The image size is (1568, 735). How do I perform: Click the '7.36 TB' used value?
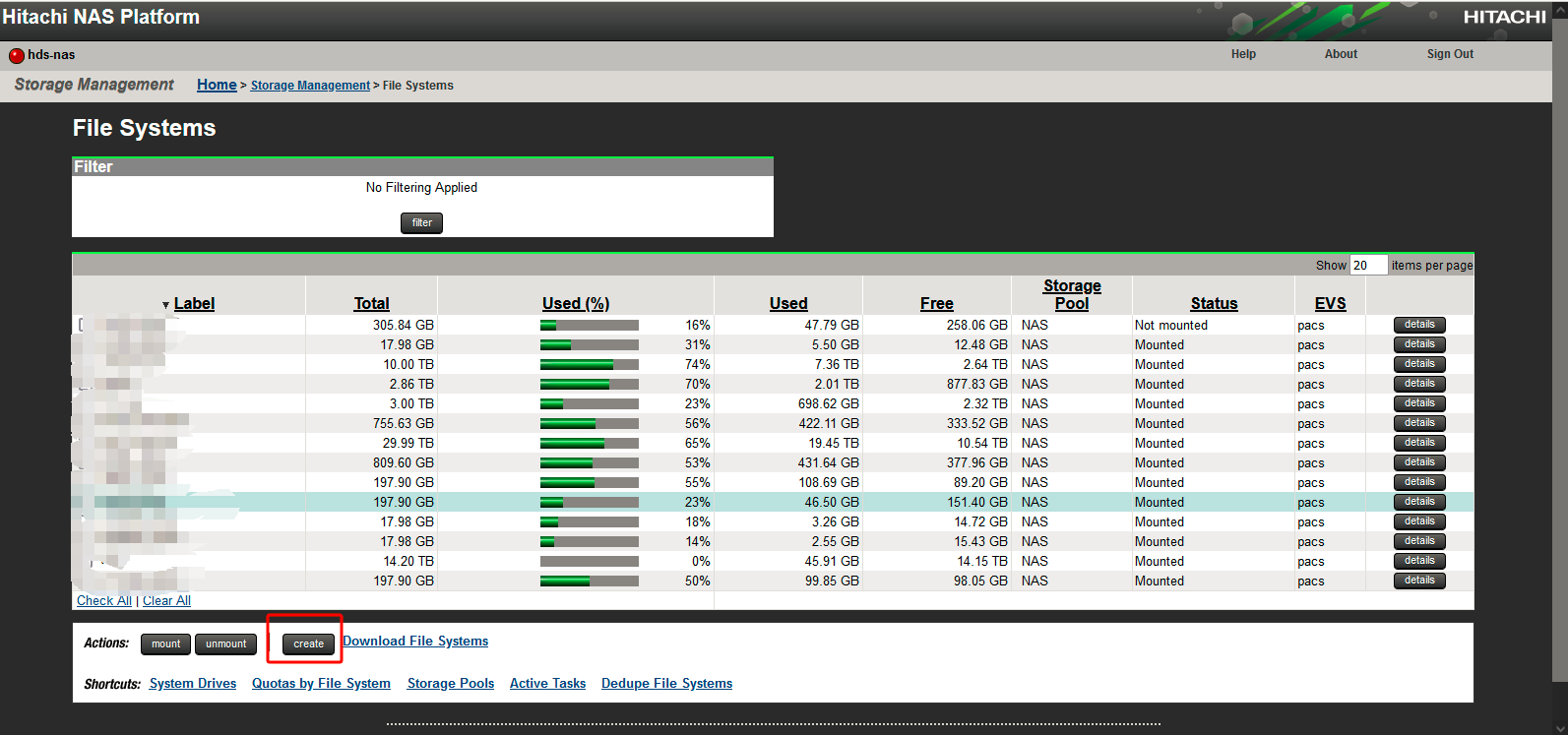[x=837, y=364]
